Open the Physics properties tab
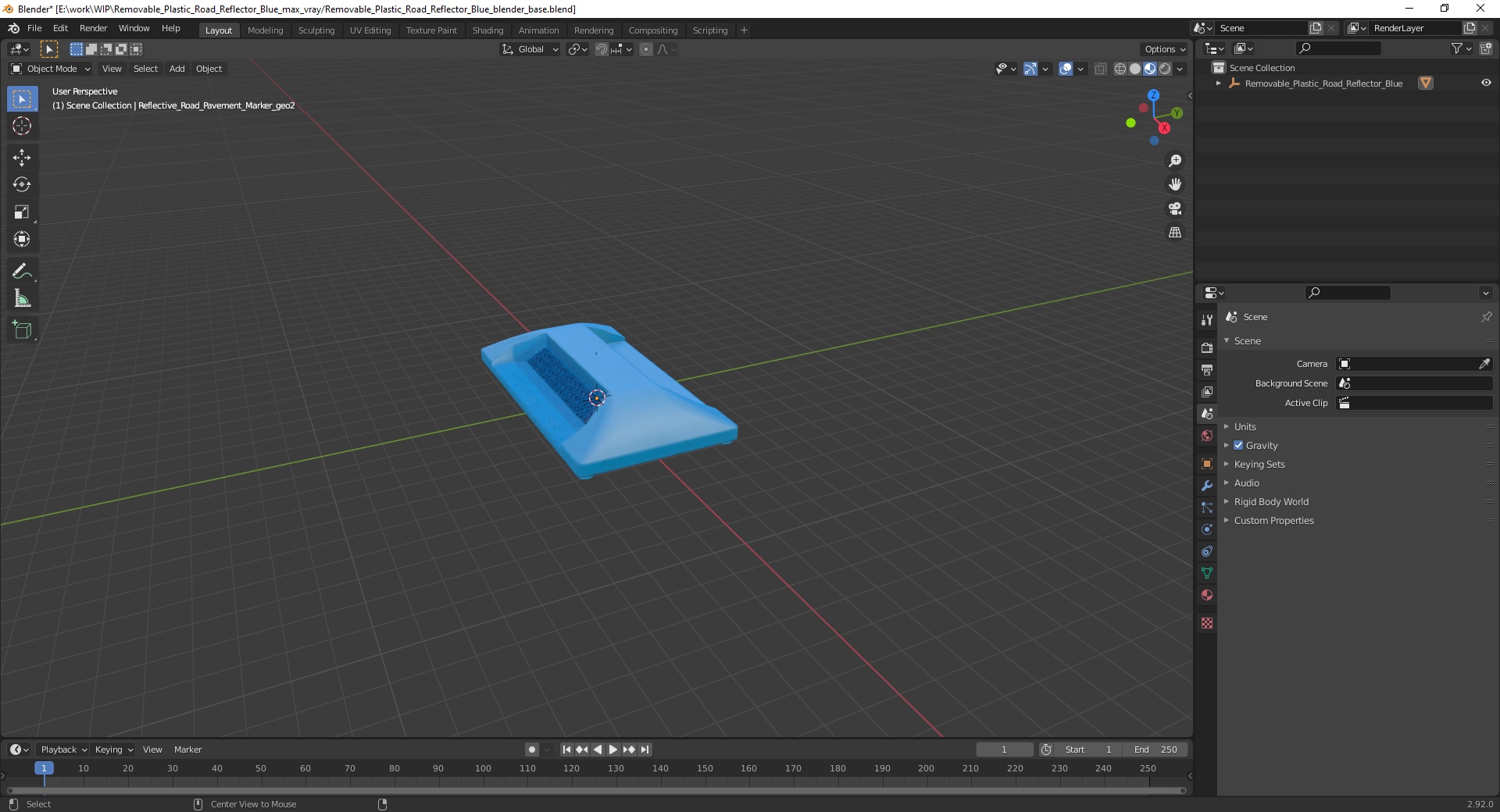 click(x=1207, y=529)
